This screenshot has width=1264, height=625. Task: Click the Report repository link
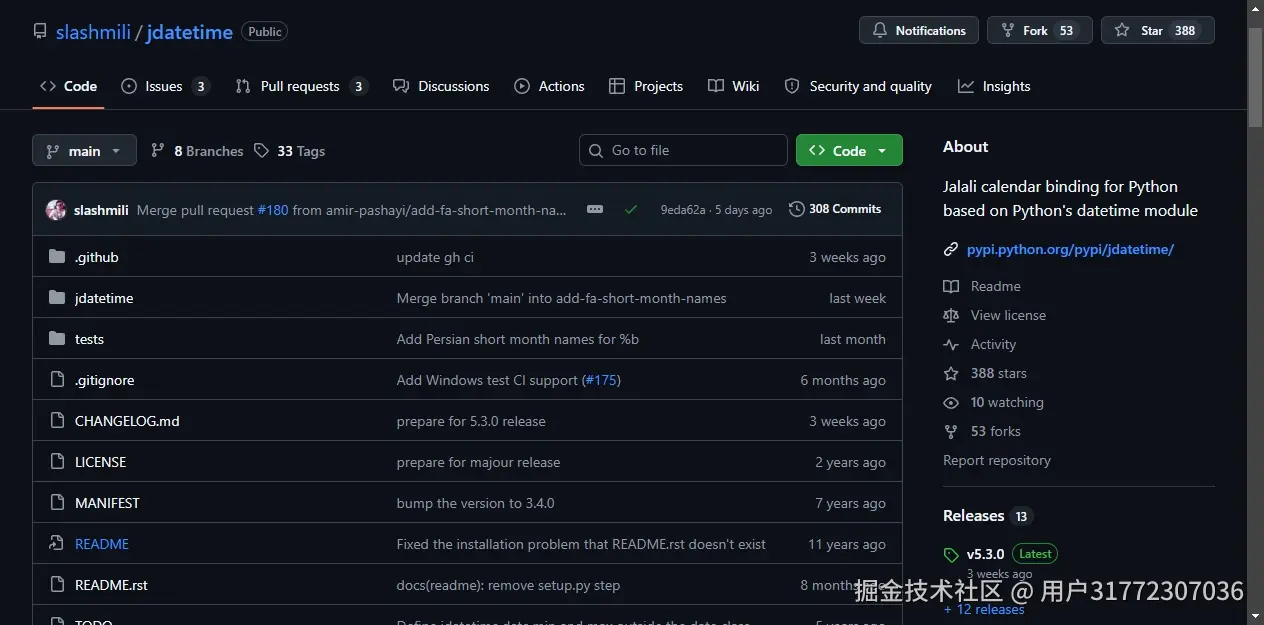click(x=997, y=460)
